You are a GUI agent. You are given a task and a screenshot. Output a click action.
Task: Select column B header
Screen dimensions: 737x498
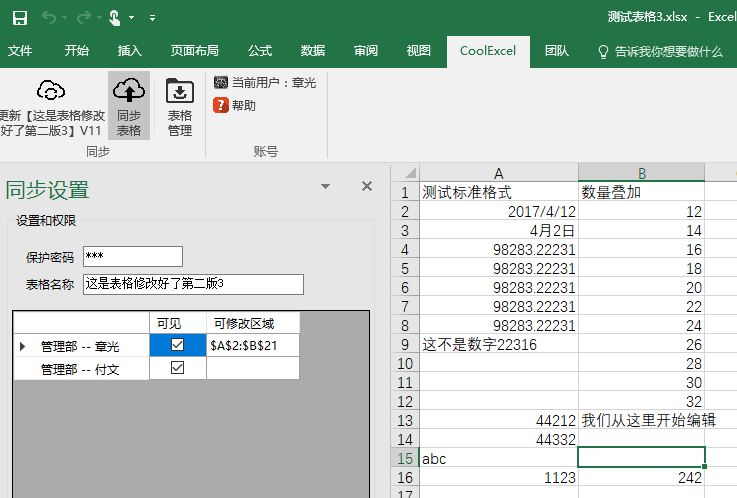pos(641,174)
